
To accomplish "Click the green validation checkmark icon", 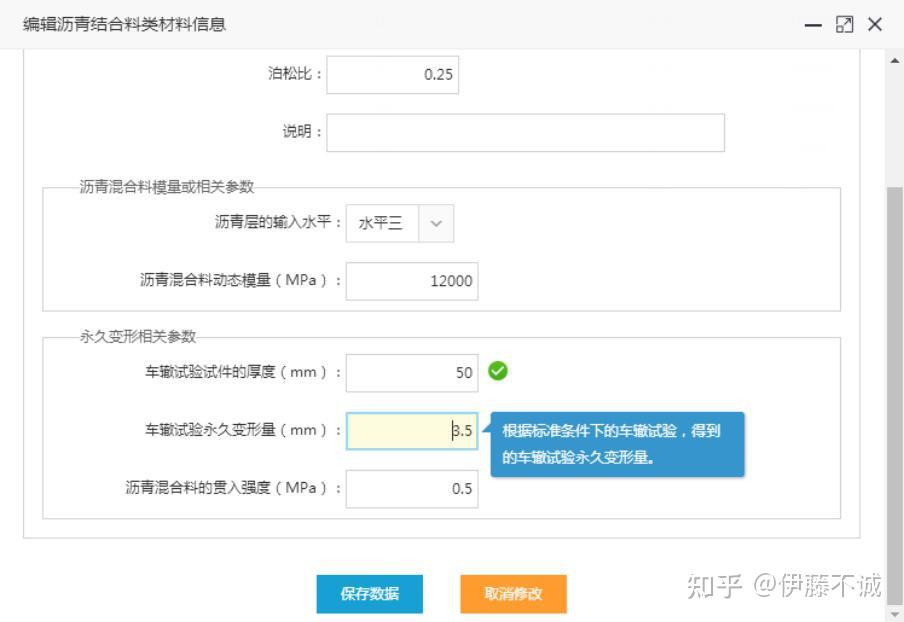I will coord(498,371).
